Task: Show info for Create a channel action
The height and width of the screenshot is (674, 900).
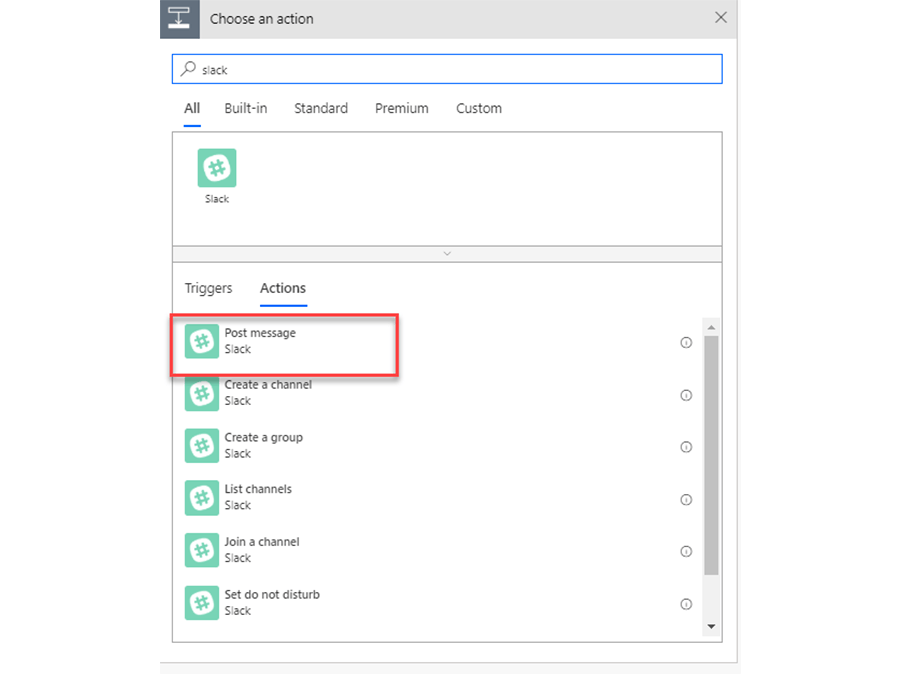Action: 686,395
